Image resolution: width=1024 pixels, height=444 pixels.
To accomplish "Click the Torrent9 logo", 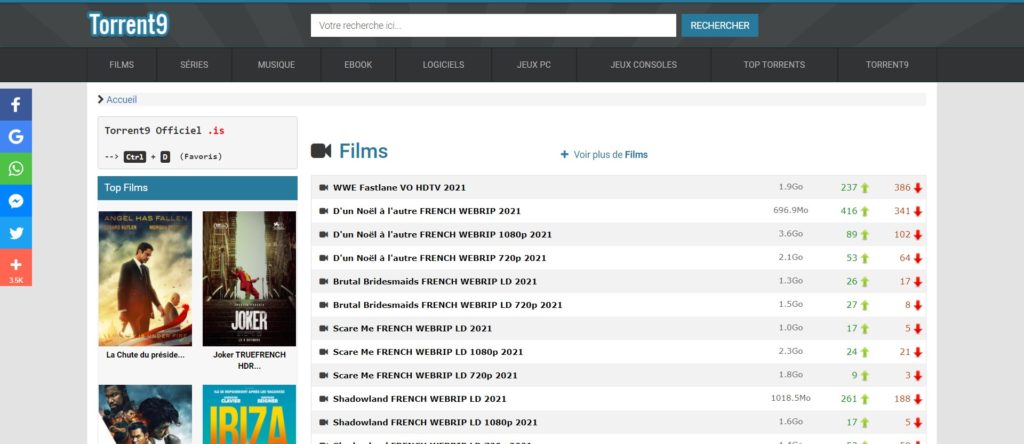I will 129,24.
